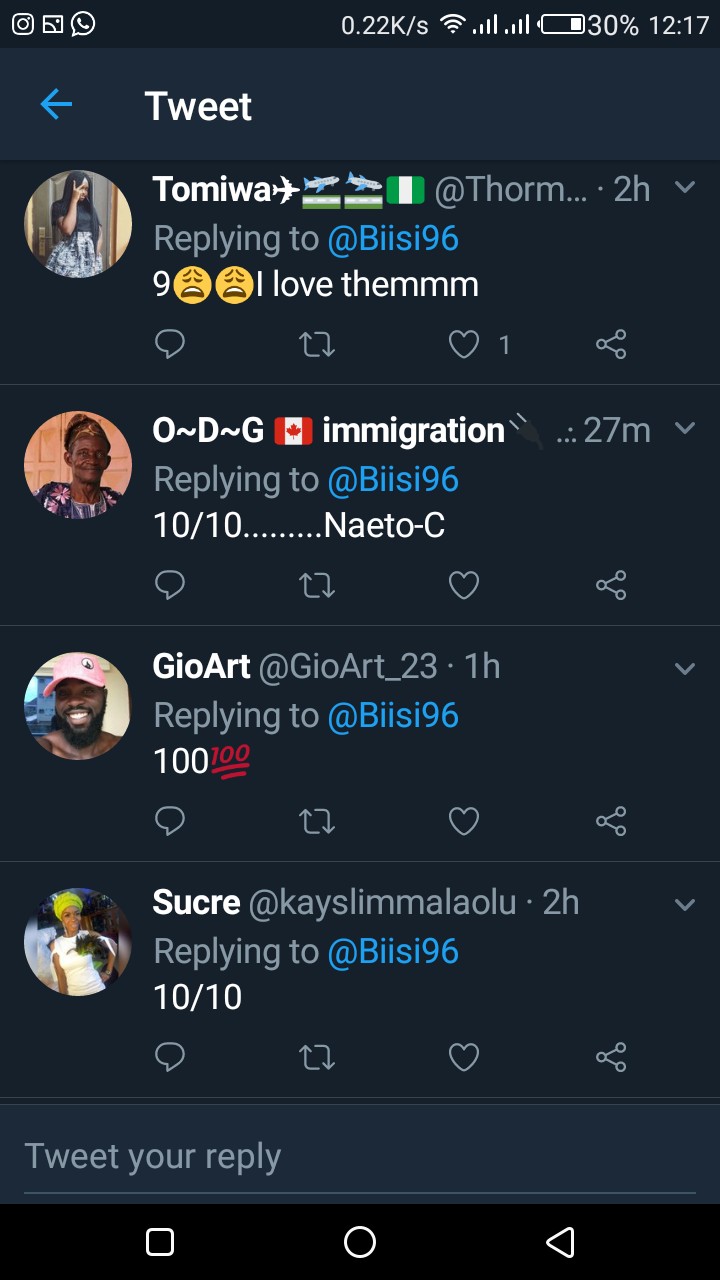Image resolution: width=720 pixels, height=1280 pixels.
Task: Retweet Tomiwa's "I love themmm" tweet
Action: point(317,345)
